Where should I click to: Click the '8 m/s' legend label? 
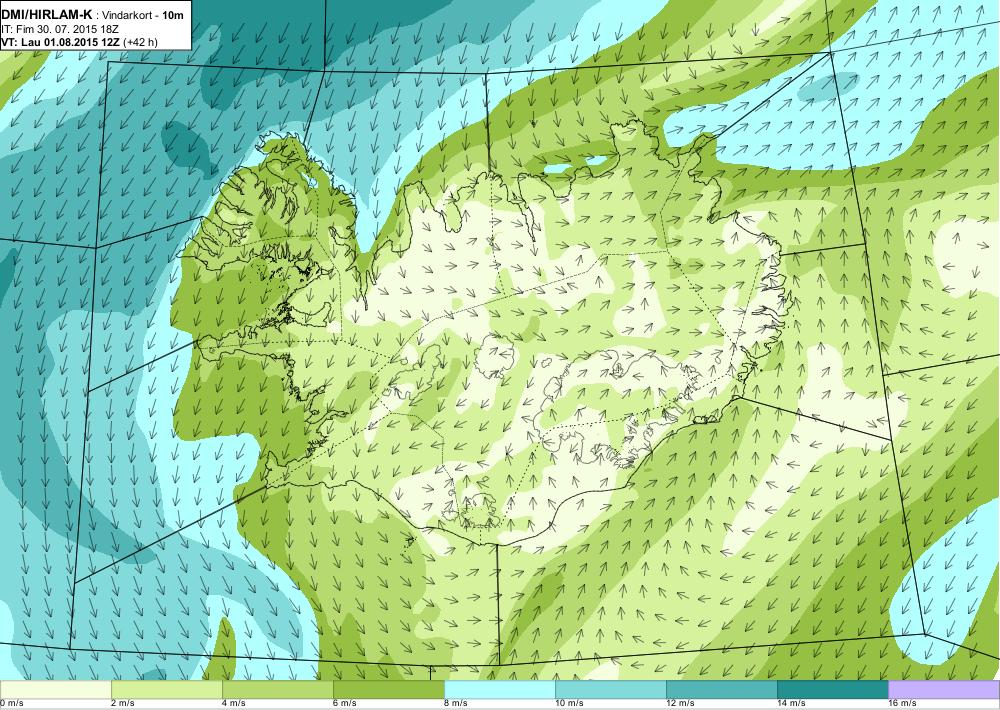[456, 704]
